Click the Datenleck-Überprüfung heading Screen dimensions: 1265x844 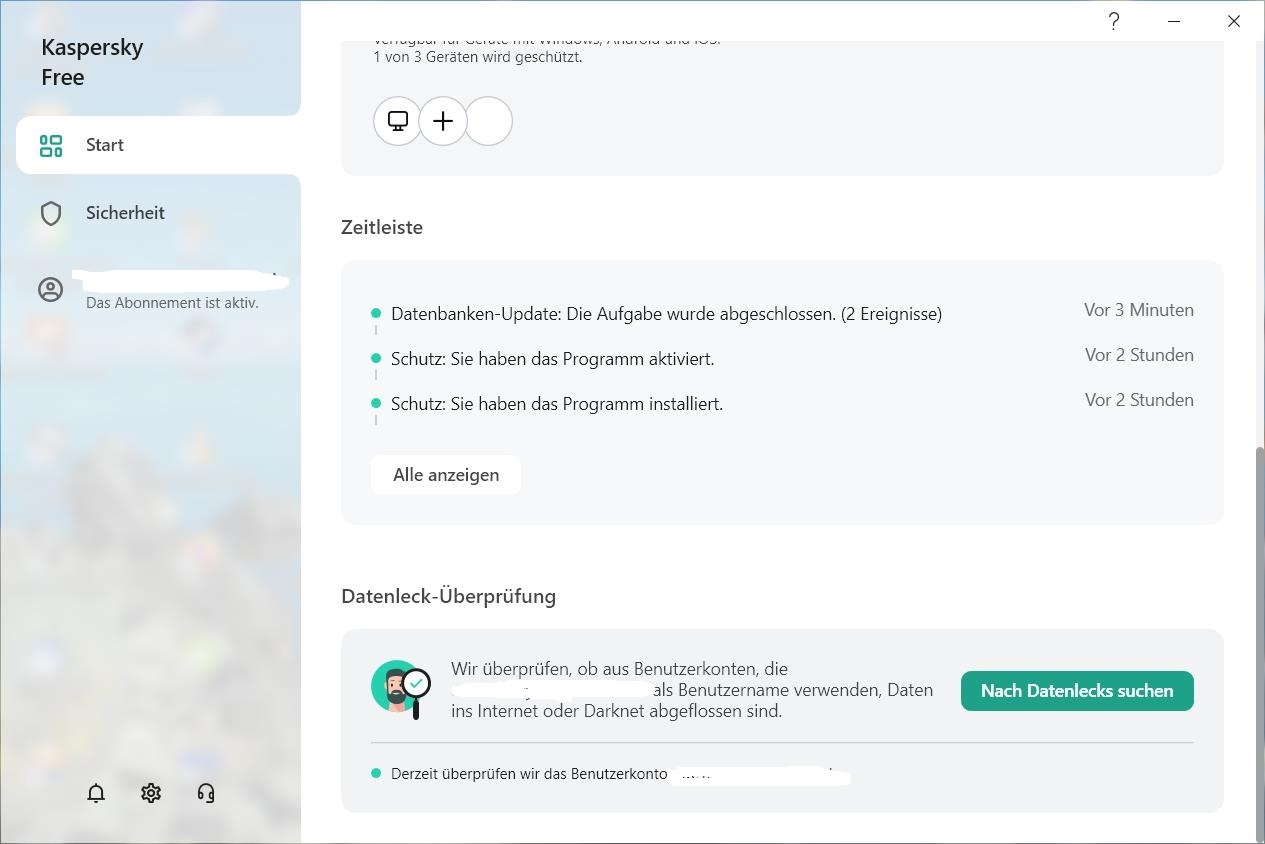point(448,596)
